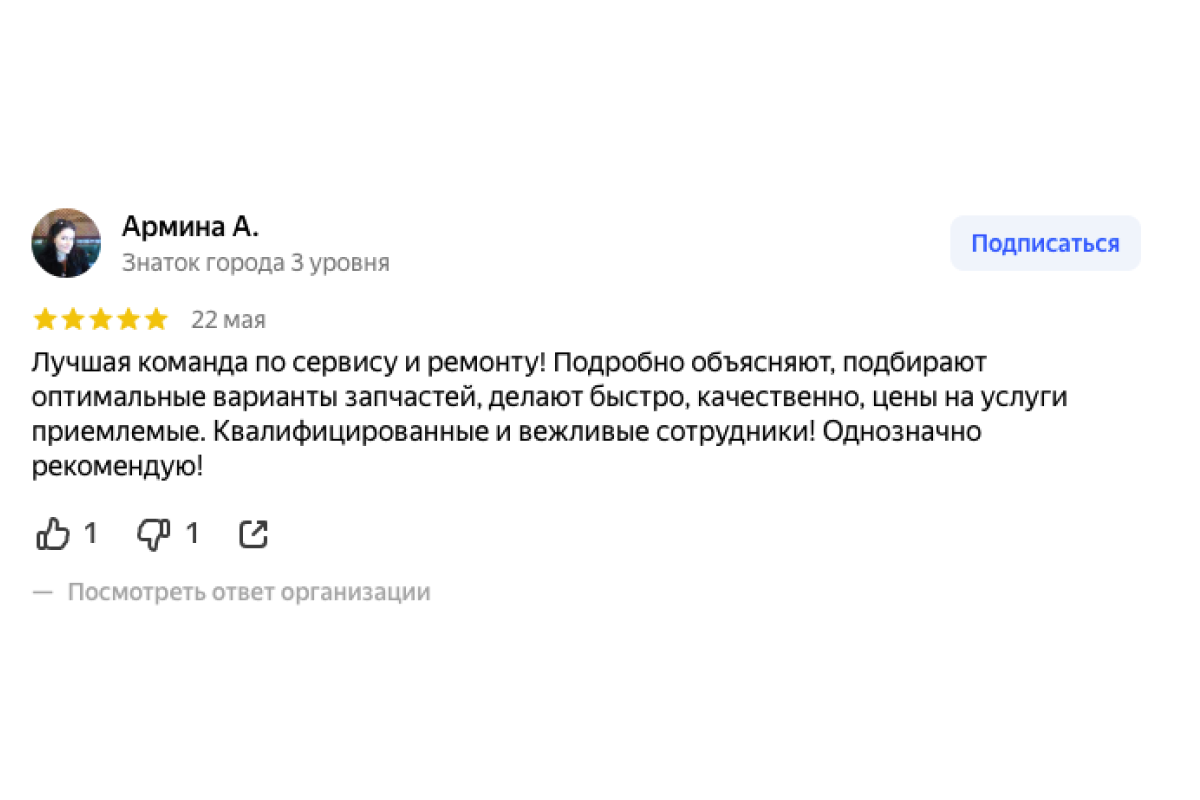Click the fourth rating star
Screen dimensions: 1200x800
129,320
